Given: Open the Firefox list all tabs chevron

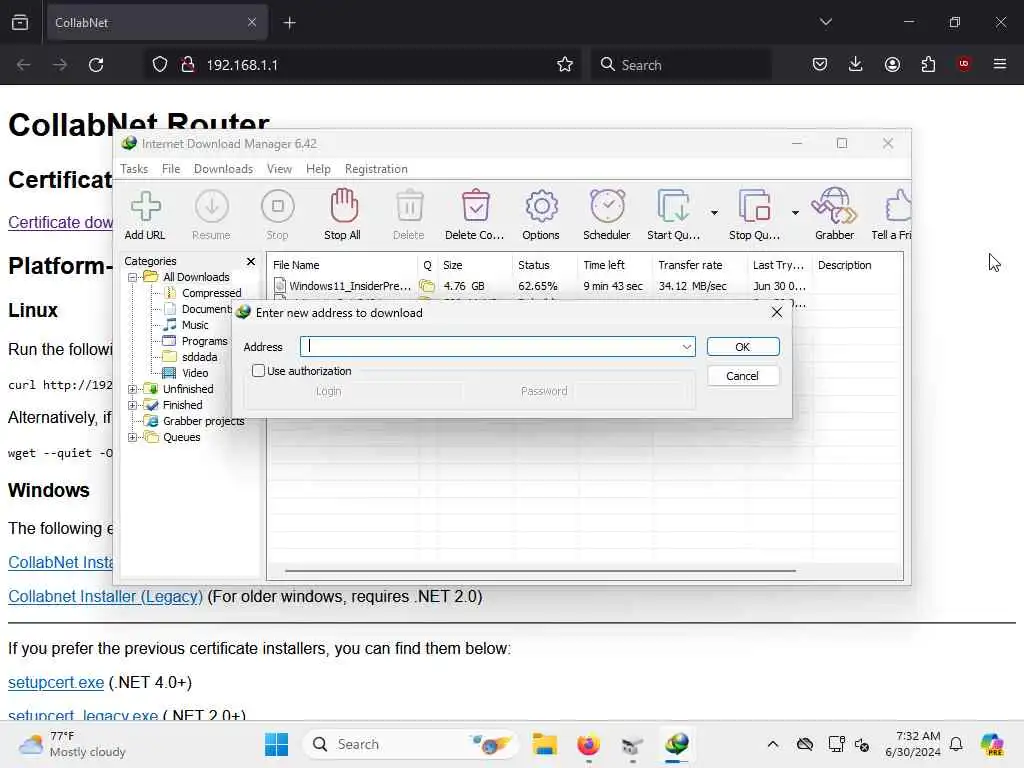Looking at the screenshot, I should pyautogui.click(x=826, y=22).
